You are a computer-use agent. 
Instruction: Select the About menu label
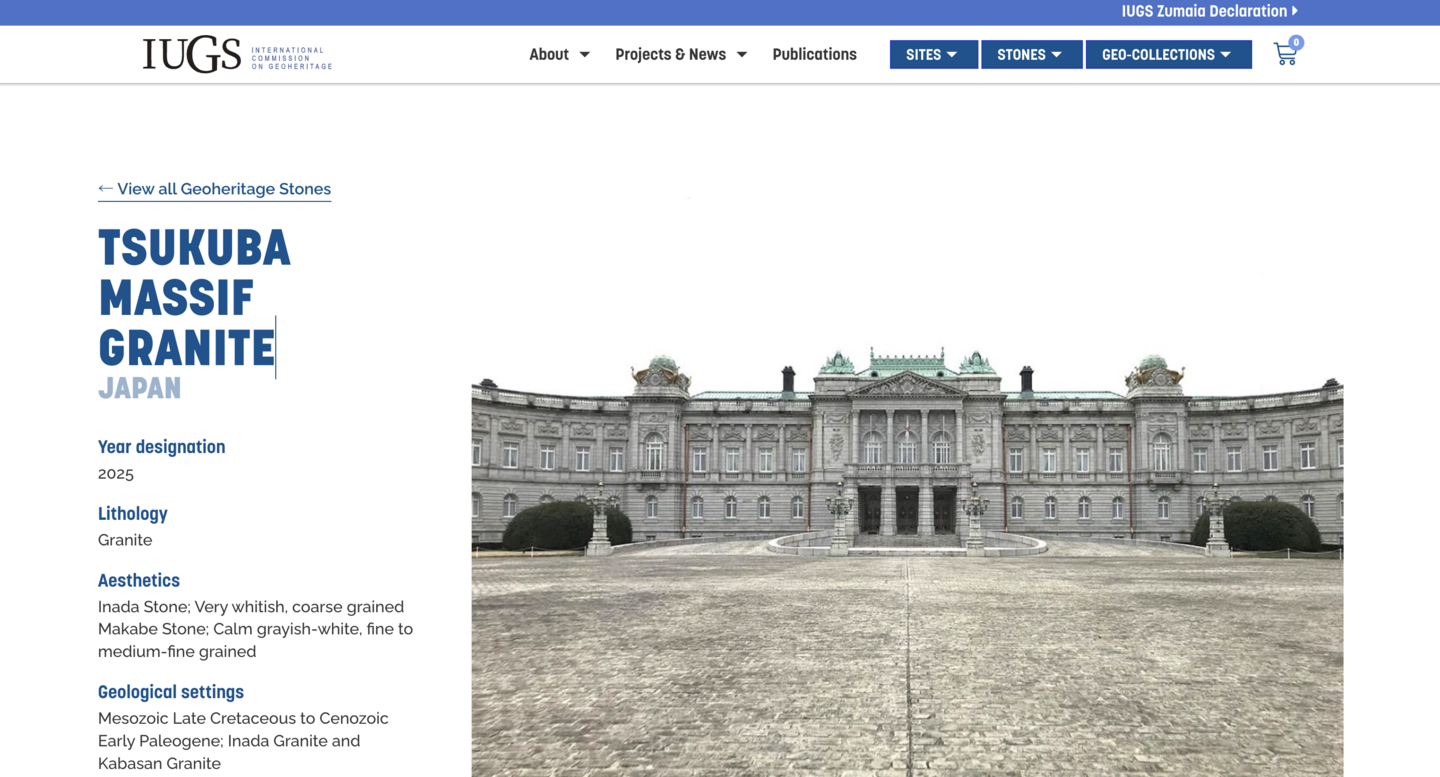(x=549, y=55)
